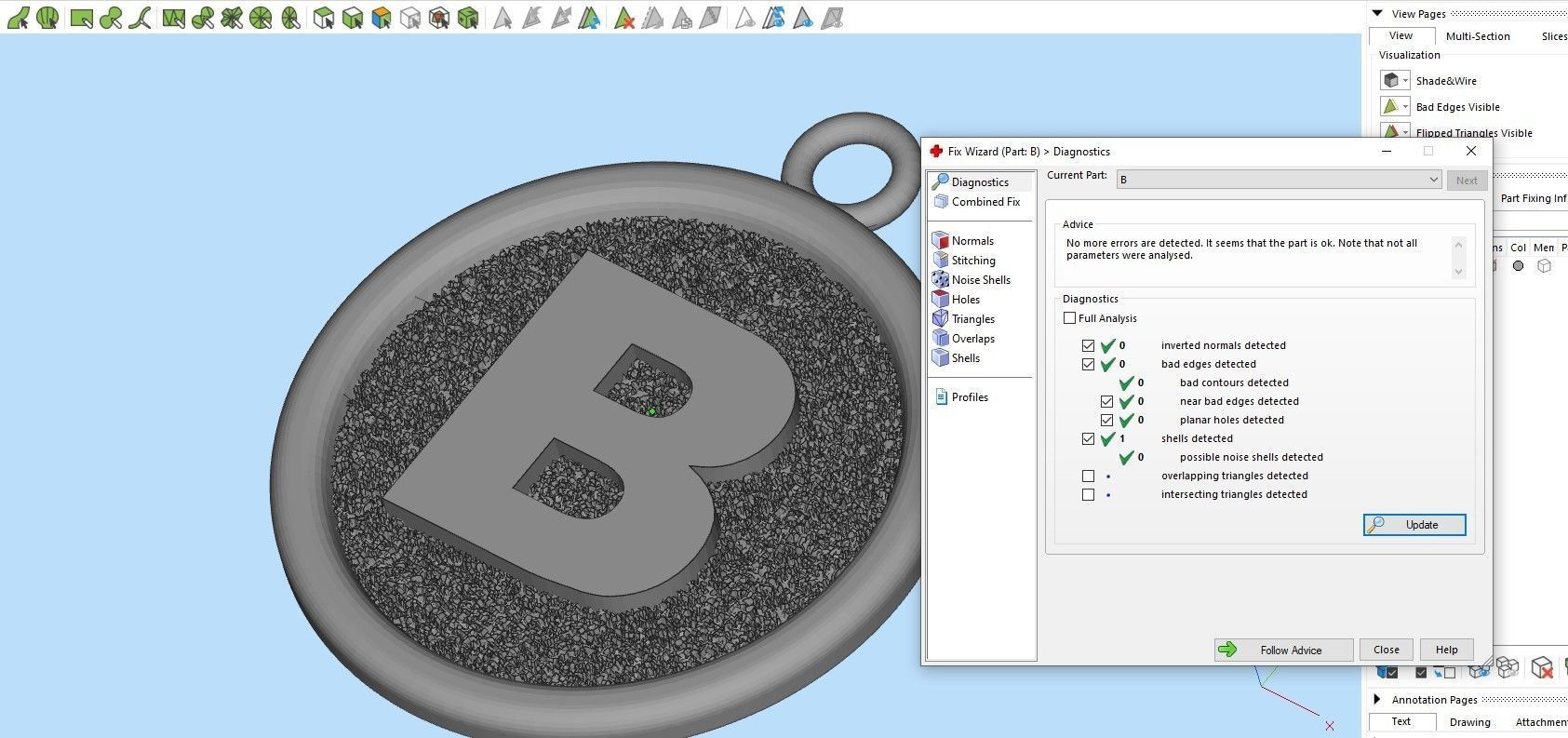Enable overlapping triangles detected checkbox

pos(1089,476)
